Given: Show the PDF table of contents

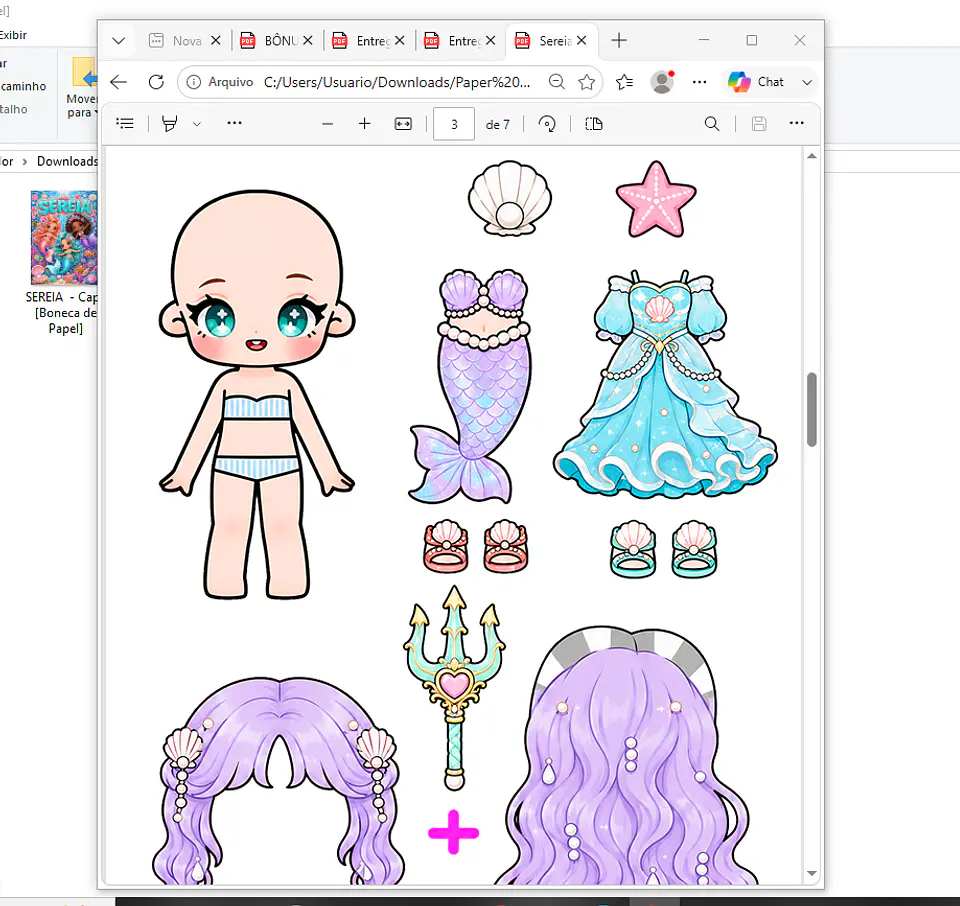Looking at the screenshot, I should (125, 124).
